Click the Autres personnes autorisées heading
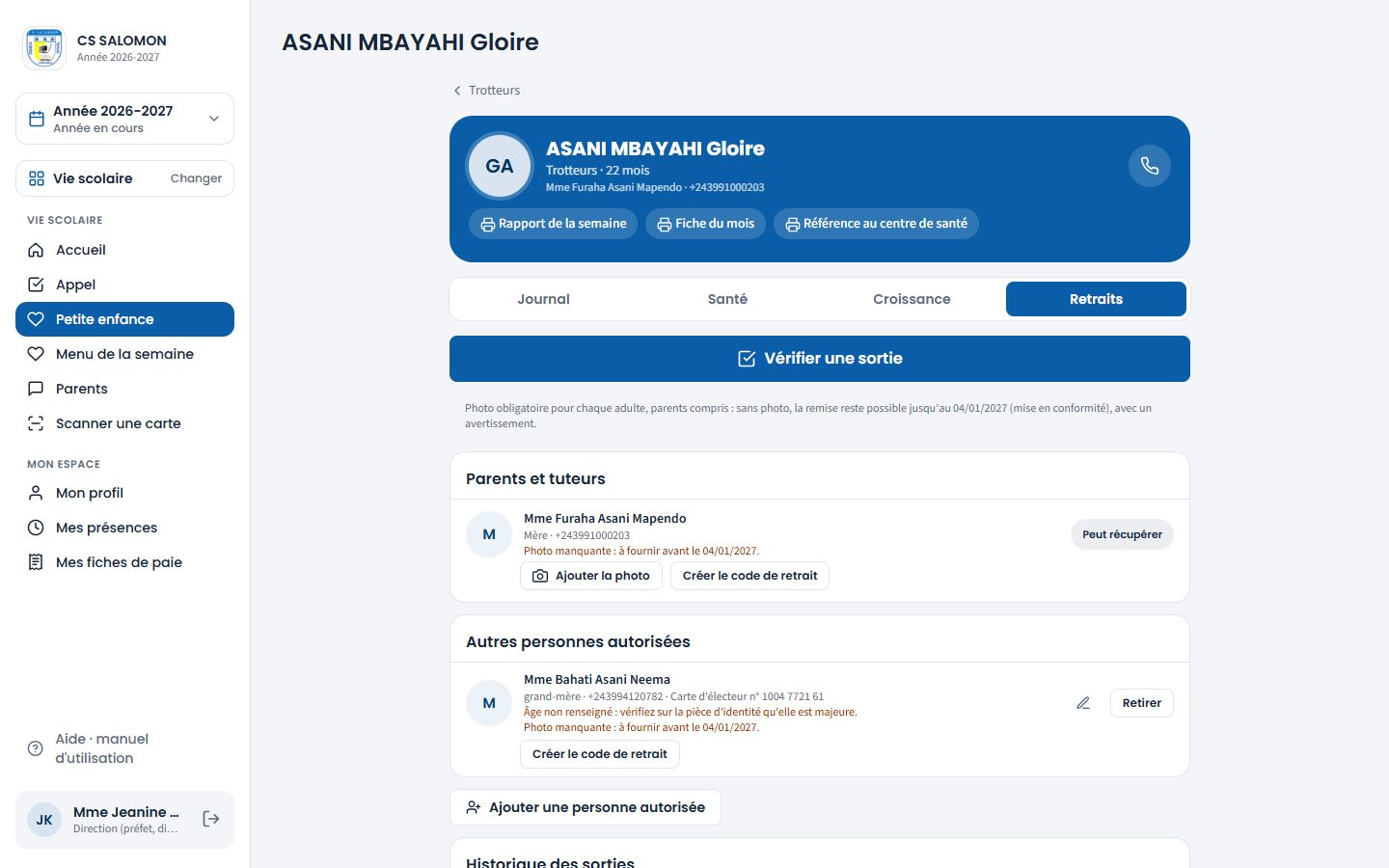The height and width of the screenshot is (868, 1389). pyautogui.click(x=578, y=641)
